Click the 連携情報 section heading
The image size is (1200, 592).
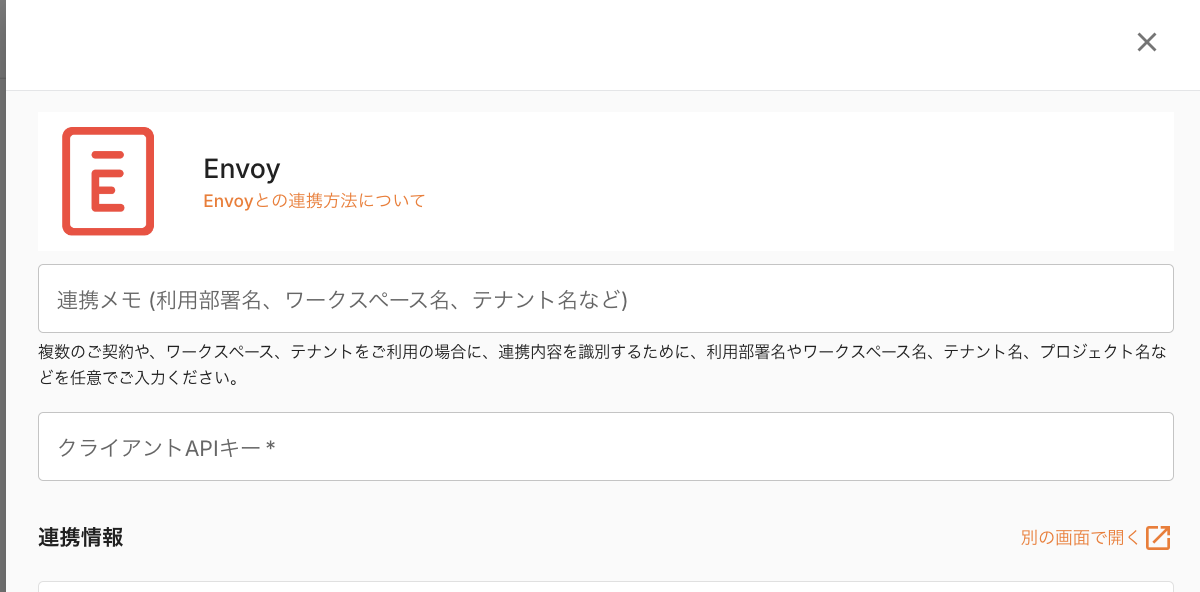[81, 537]
